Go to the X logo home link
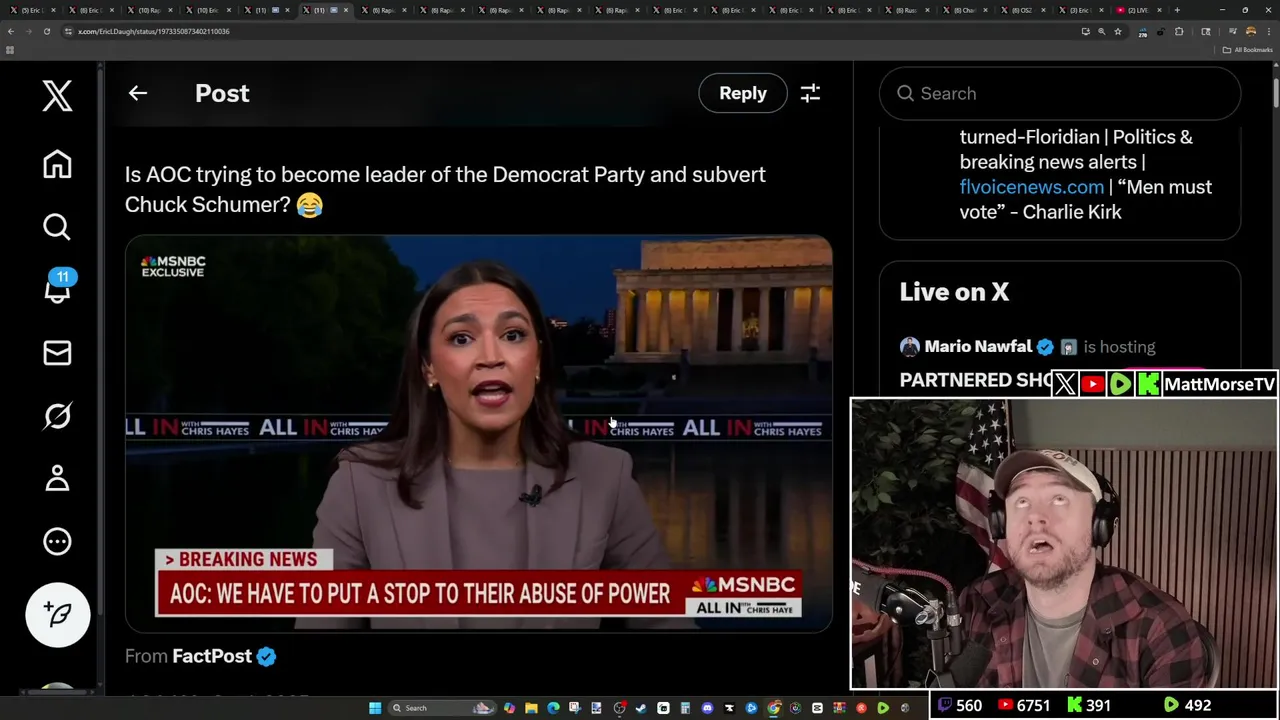1280x720 pixels. click(57, 96)
